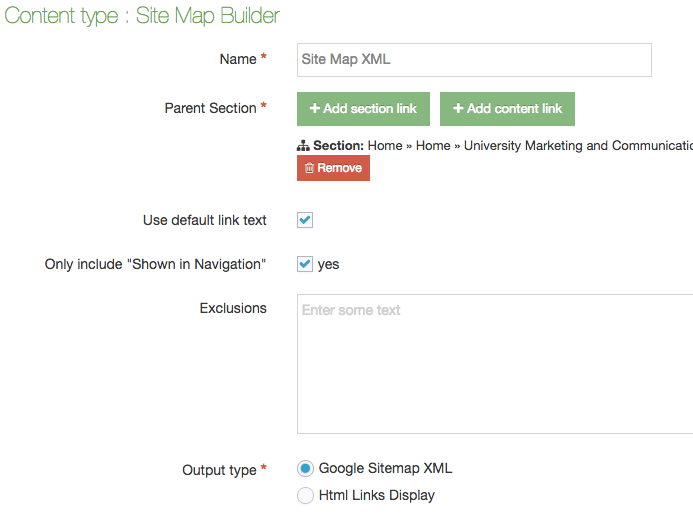The width and height of the screenshot is (693, 519).
Task: Select the Google Sitemap XML radio button
Action: (305, 468)
